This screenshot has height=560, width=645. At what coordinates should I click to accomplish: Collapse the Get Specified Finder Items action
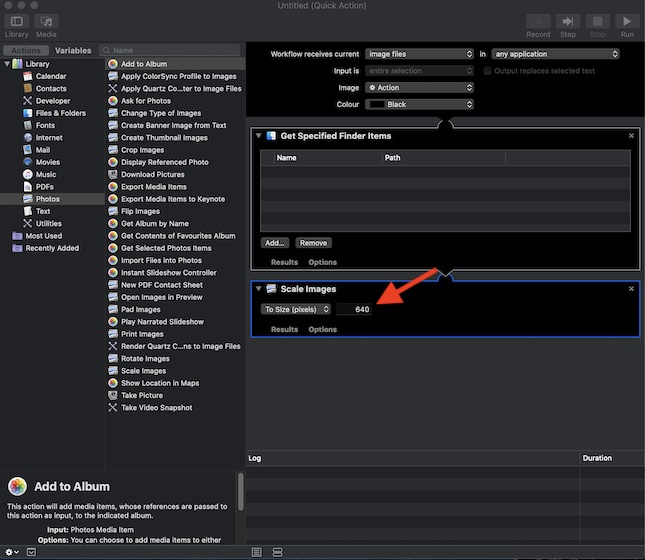[x=258, y=136]
